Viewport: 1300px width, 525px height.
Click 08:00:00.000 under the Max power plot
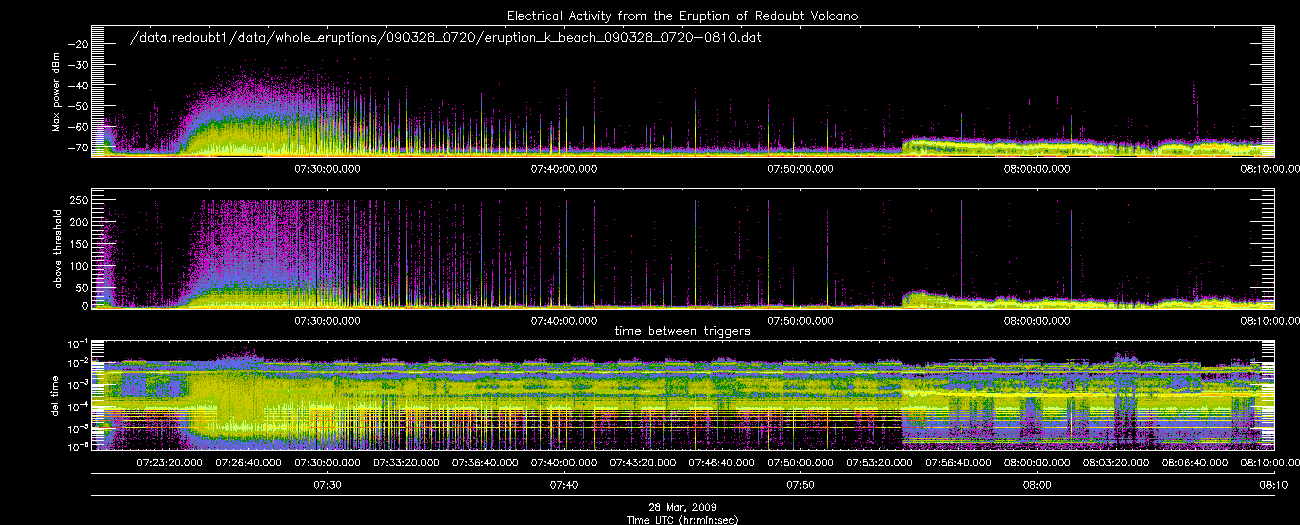tap(1036, 169)
